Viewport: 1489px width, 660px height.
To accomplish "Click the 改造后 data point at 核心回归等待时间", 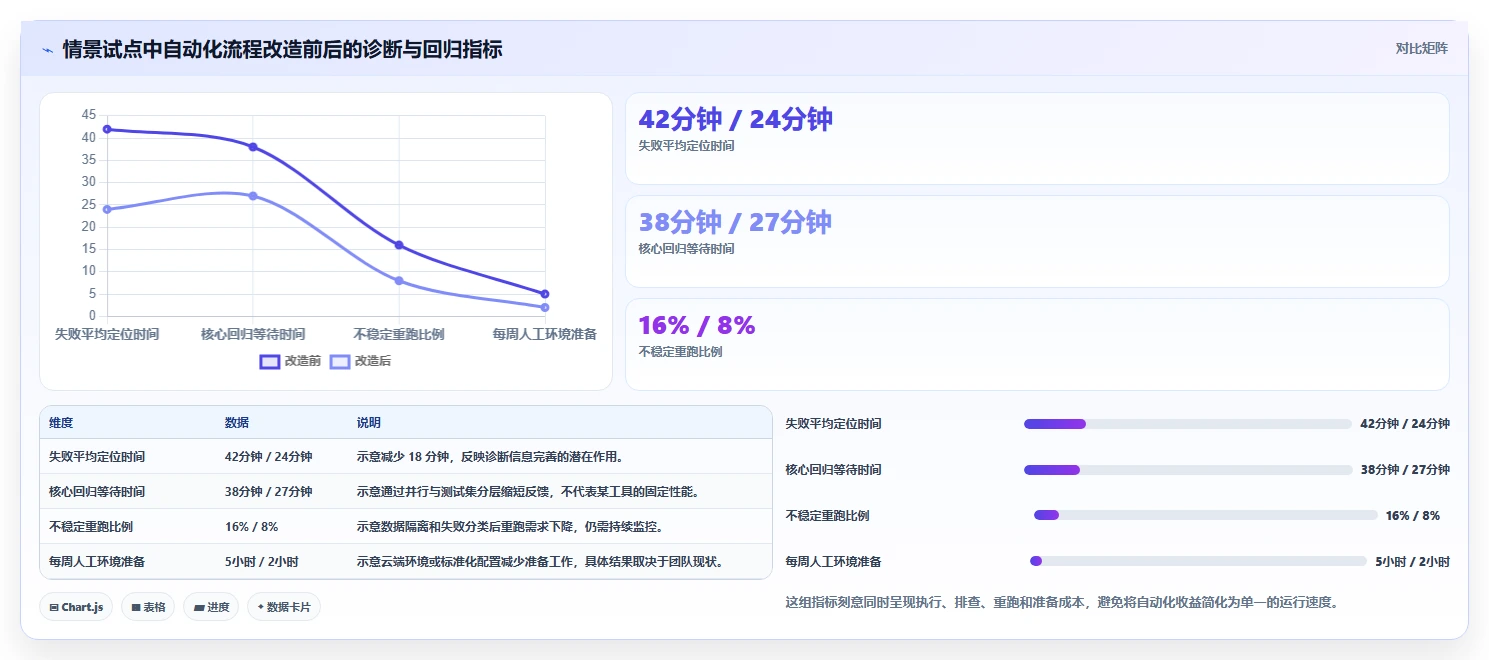I will (x=253, y=196).
